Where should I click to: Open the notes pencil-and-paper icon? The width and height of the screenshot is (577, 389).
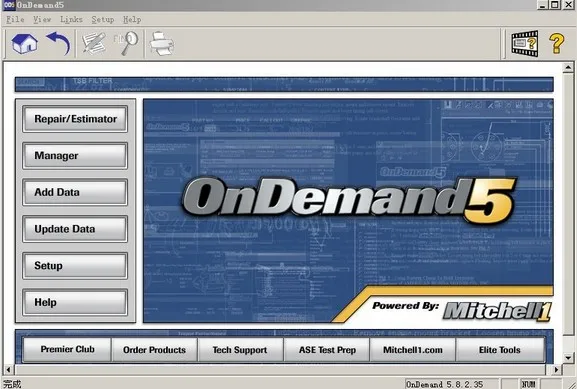[x=93, y=43]
